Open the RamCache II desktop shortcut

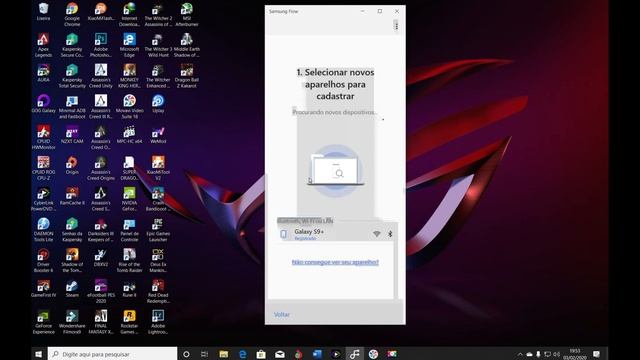click(72, 196)
